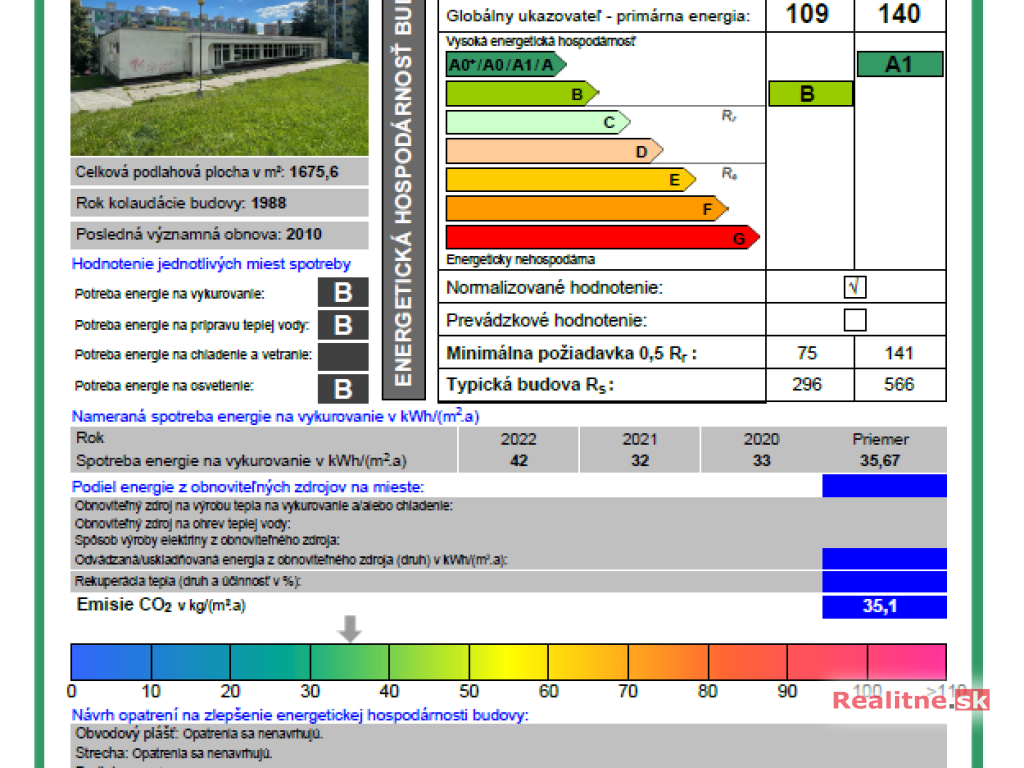Click blue box in 'Rekuperácia tepla' row
The width and height of the screenshot is (1024, 768).
884,581
